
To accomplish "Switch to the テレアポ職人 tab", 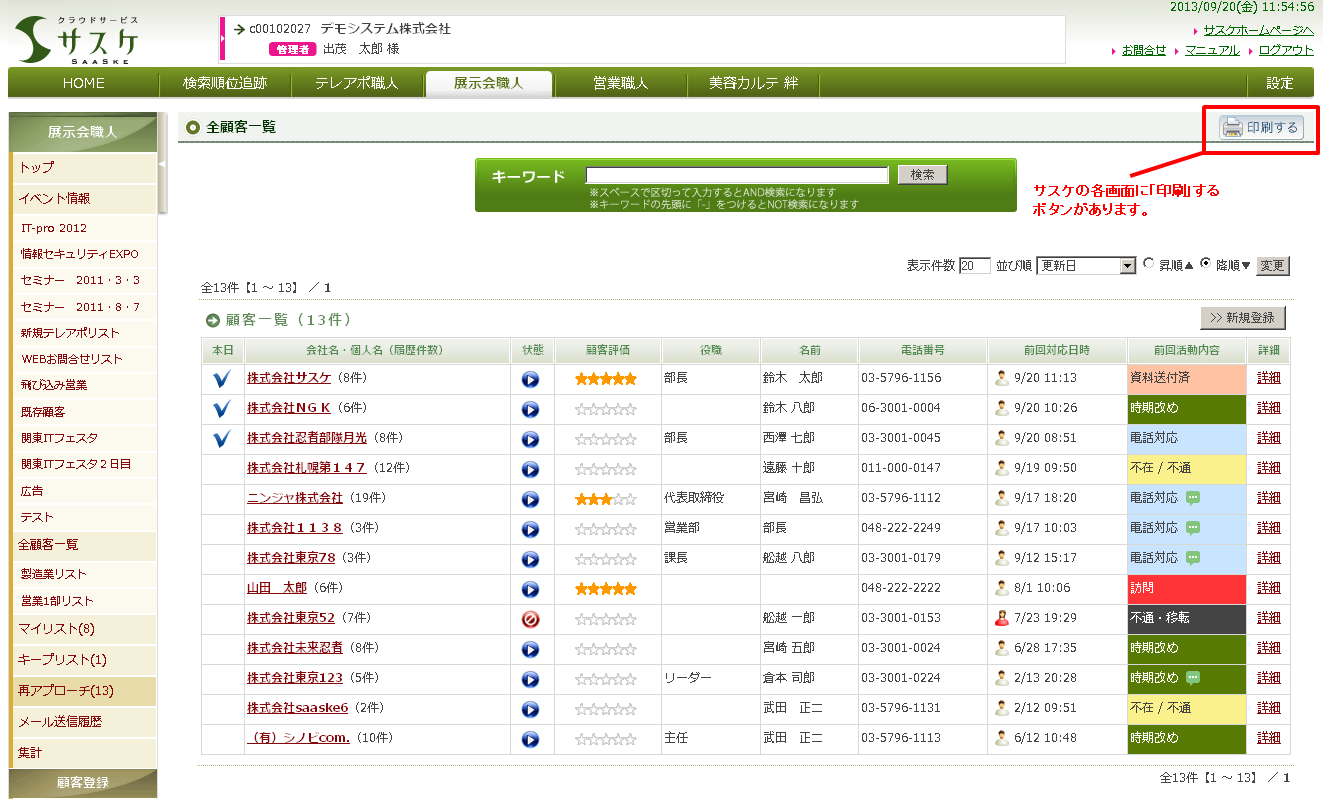I will [356, 83].
